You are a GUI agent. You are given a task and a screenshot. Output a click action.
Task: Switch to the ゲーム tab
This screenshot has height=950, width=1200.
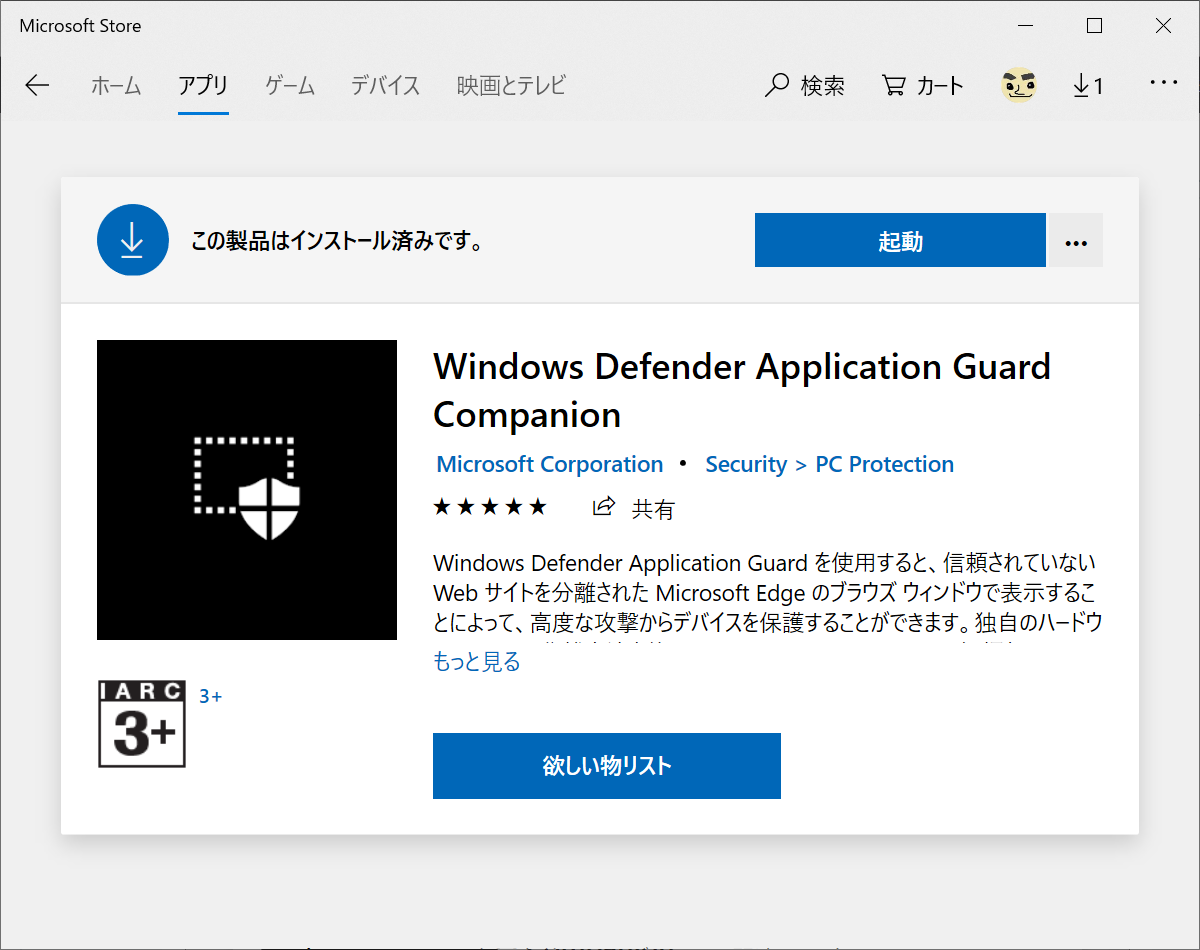290,86
